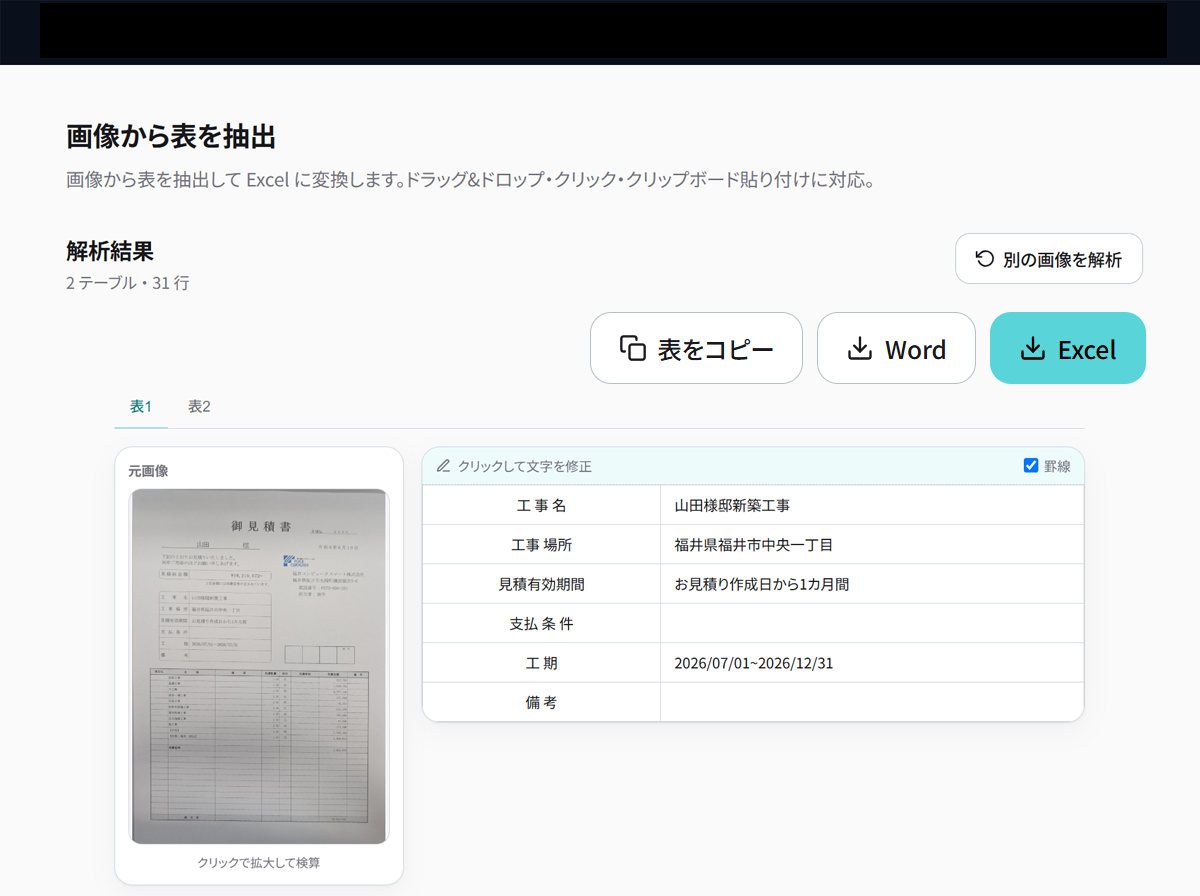The height and width of the screenshot is (896, 1200).
Task: Download the table as Excel
Action: pyautogui.click(x=1068, y=348)
